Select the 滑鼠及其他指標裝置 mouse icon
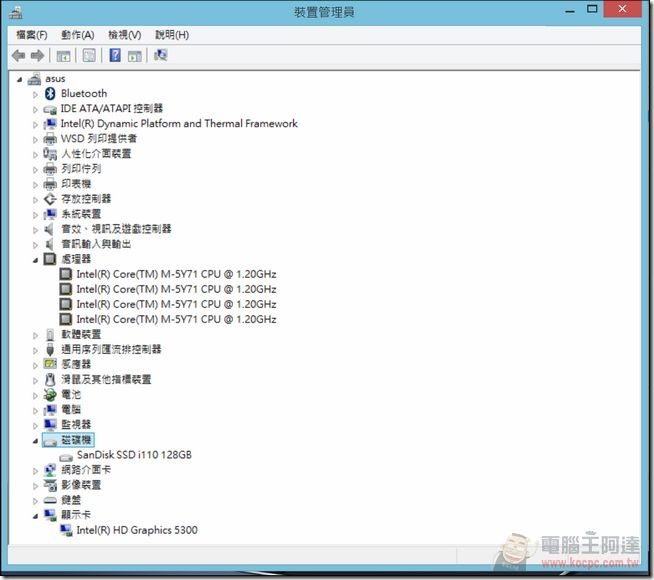 pos(50,379)
